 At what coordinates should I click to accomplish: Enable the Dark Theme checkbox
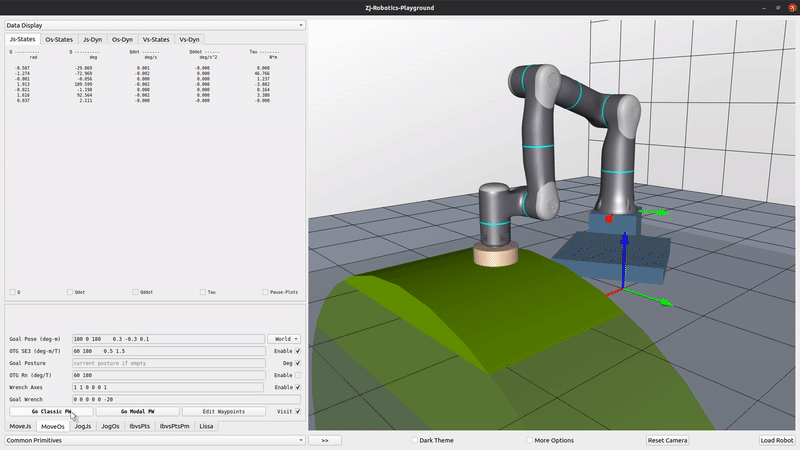pyautogui.click(x=415, y=440)
